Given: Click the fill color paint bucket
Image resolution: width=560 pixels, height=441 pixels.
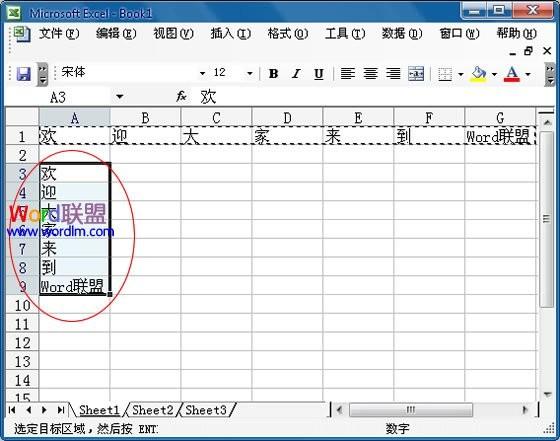Looking at the screenshot, I should [479, 74].
